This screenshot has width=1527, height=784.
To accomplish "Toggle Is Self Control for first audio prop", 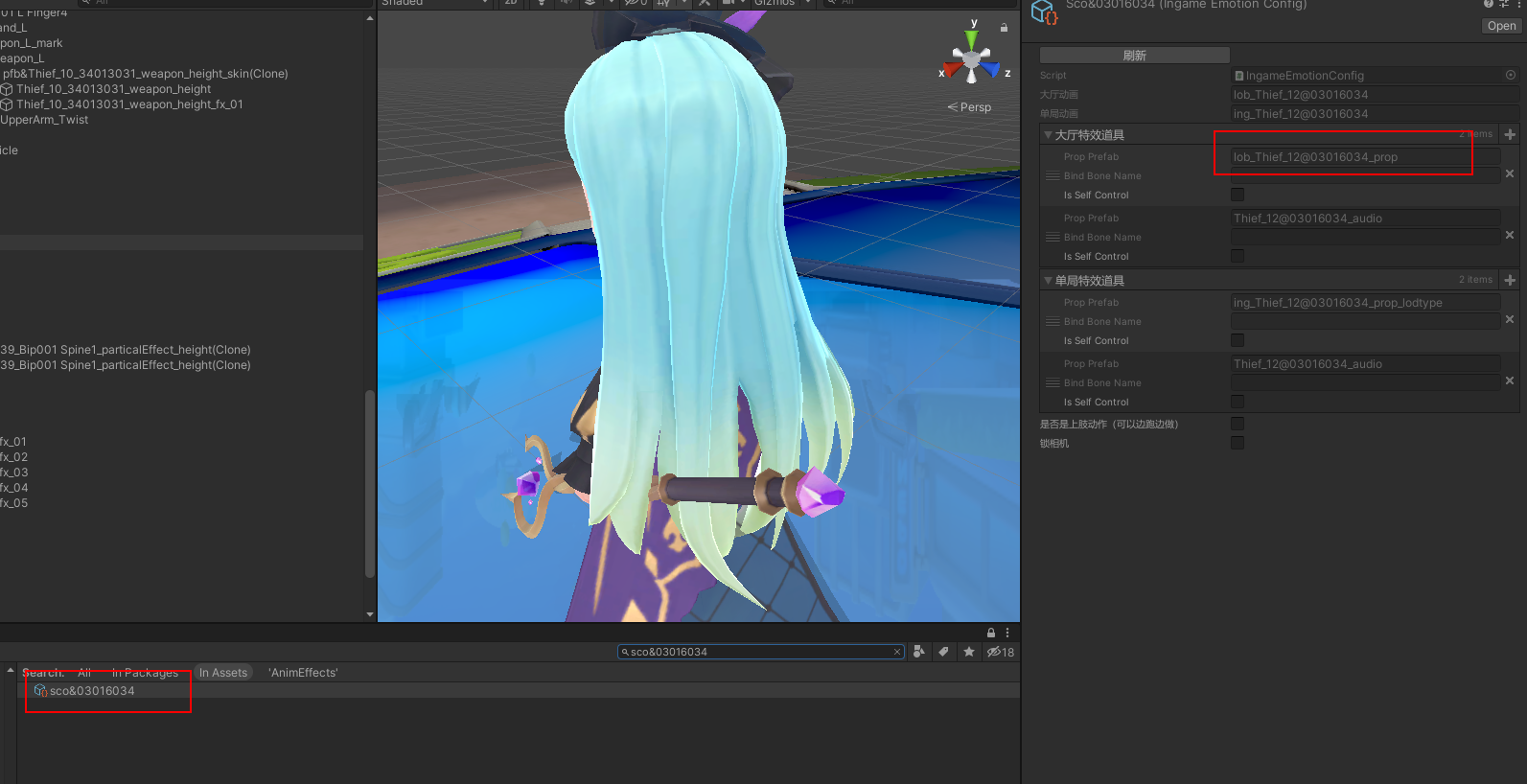I will pos(1238,256).
